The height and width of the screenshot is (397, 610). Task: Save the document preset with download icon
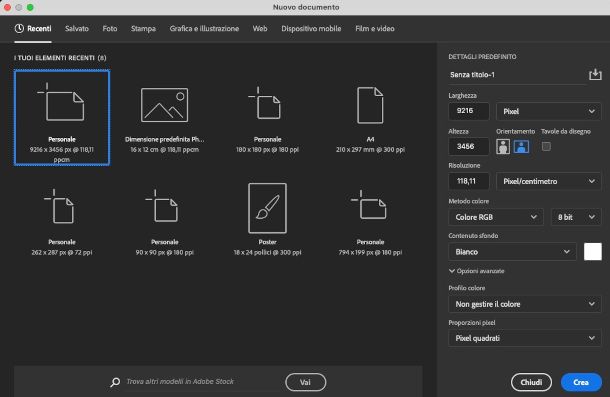pos(595,74)
